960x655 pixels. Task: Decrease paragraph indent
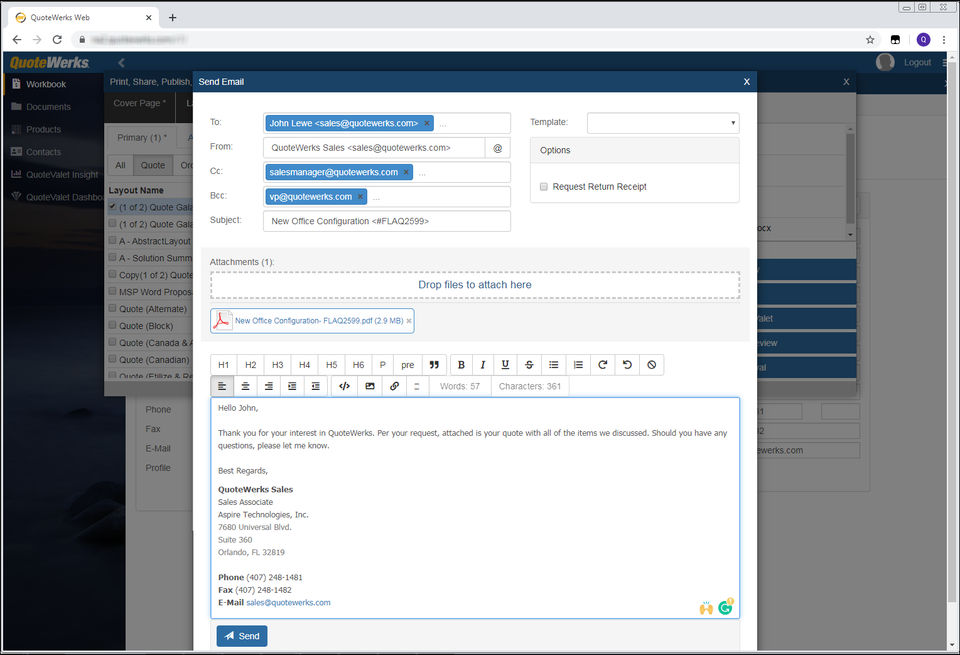[x=315, y=386]
